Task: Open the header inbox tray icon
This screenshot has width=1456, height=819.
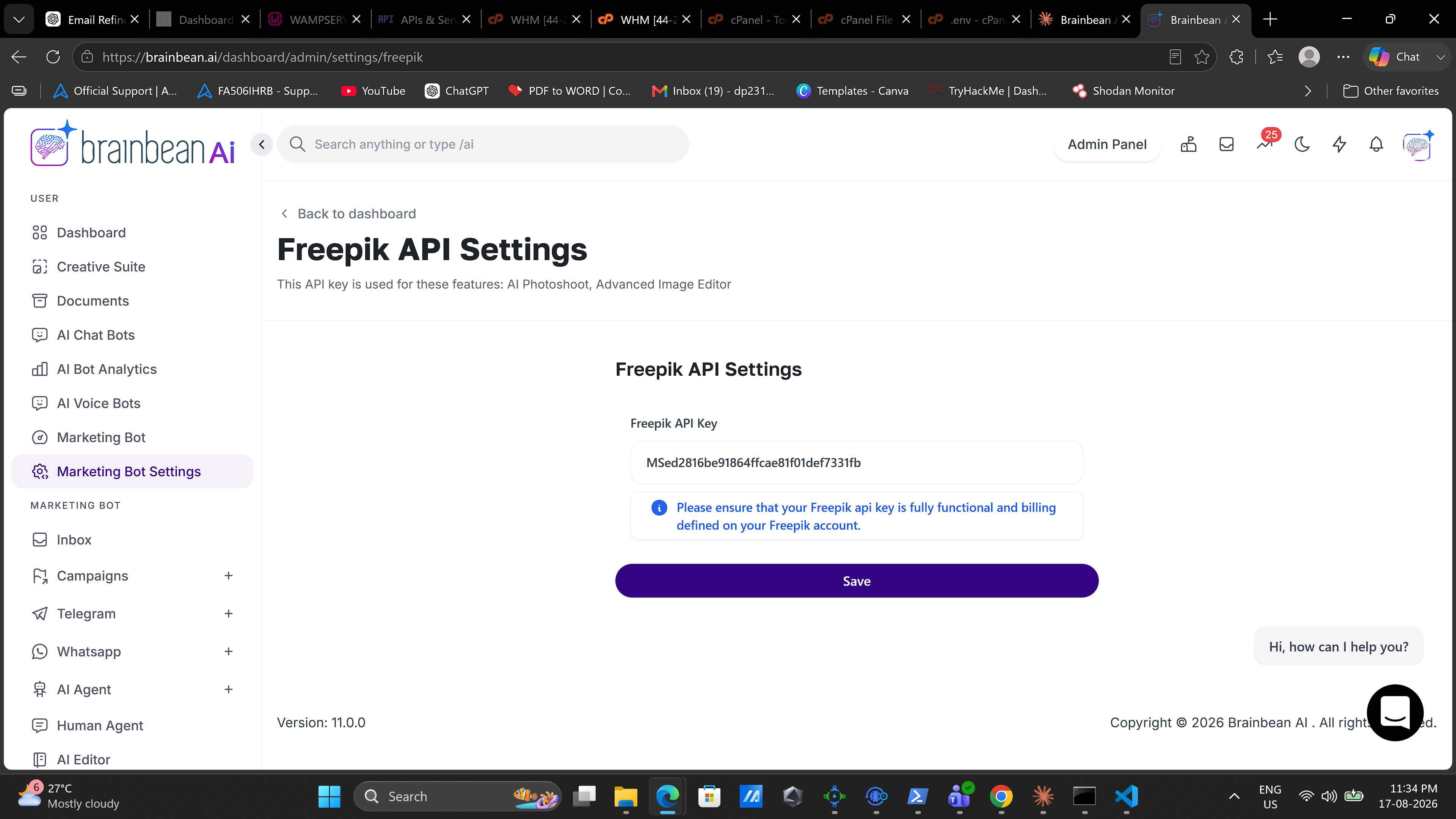Action: pyautogui.click(x=1227, y=144)
